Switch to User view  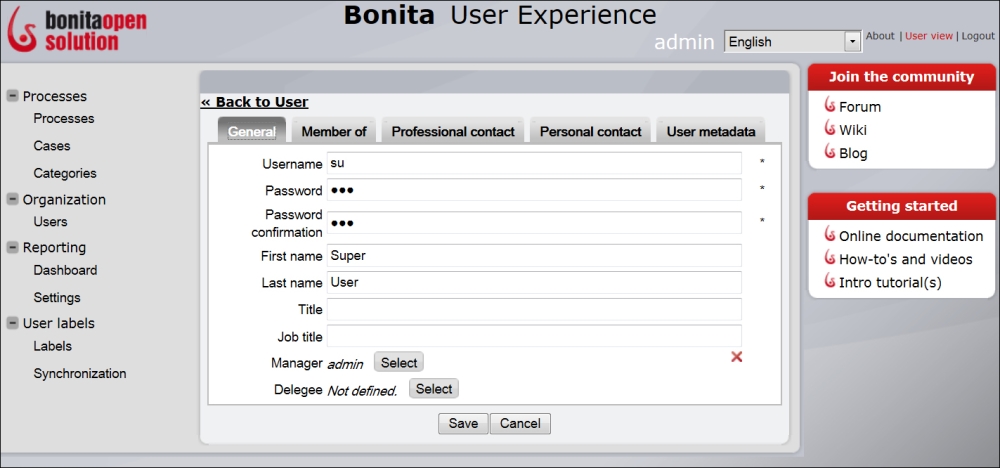coord(929,36)
